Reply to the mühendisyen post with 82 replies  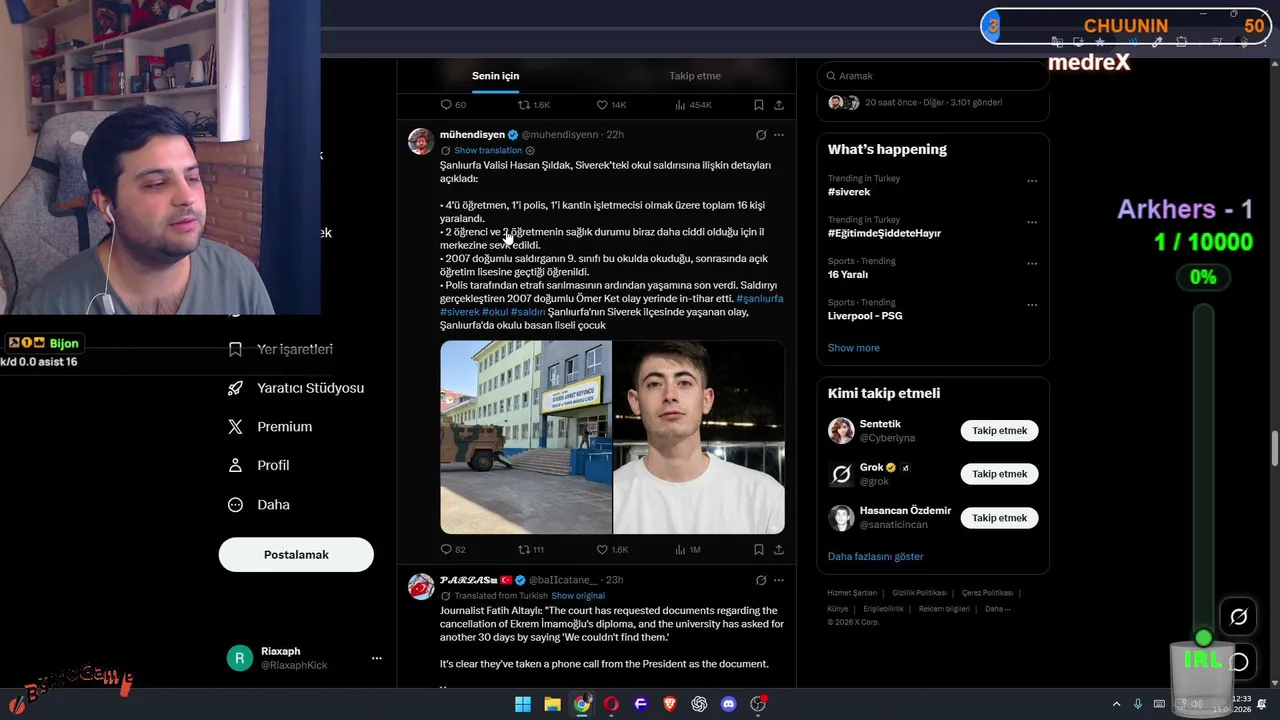click(453, 550)
